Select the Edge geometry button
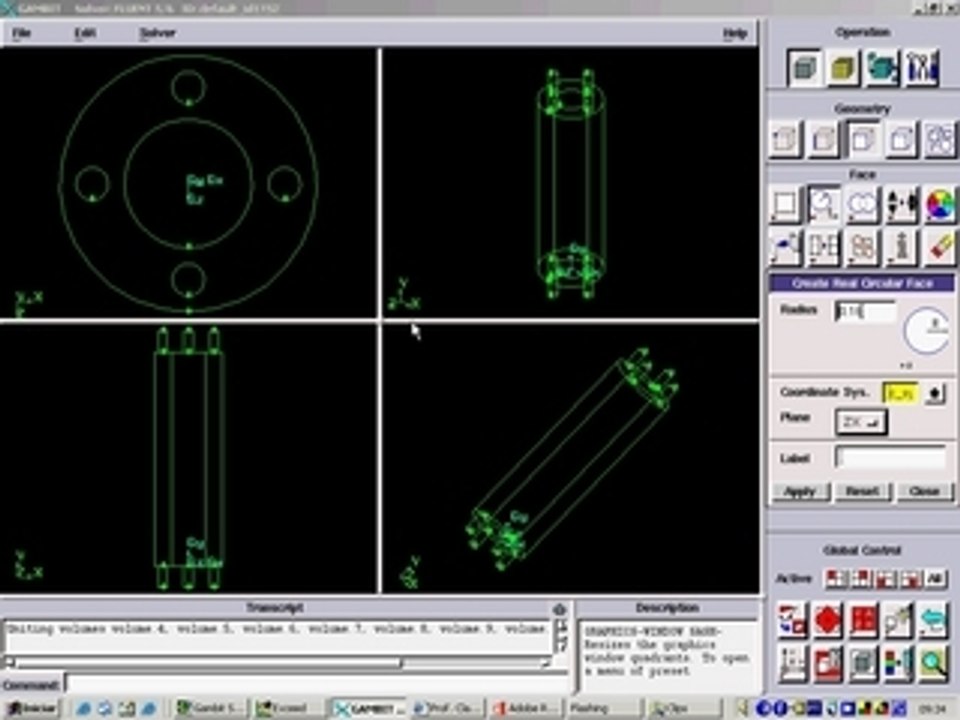 824,140
